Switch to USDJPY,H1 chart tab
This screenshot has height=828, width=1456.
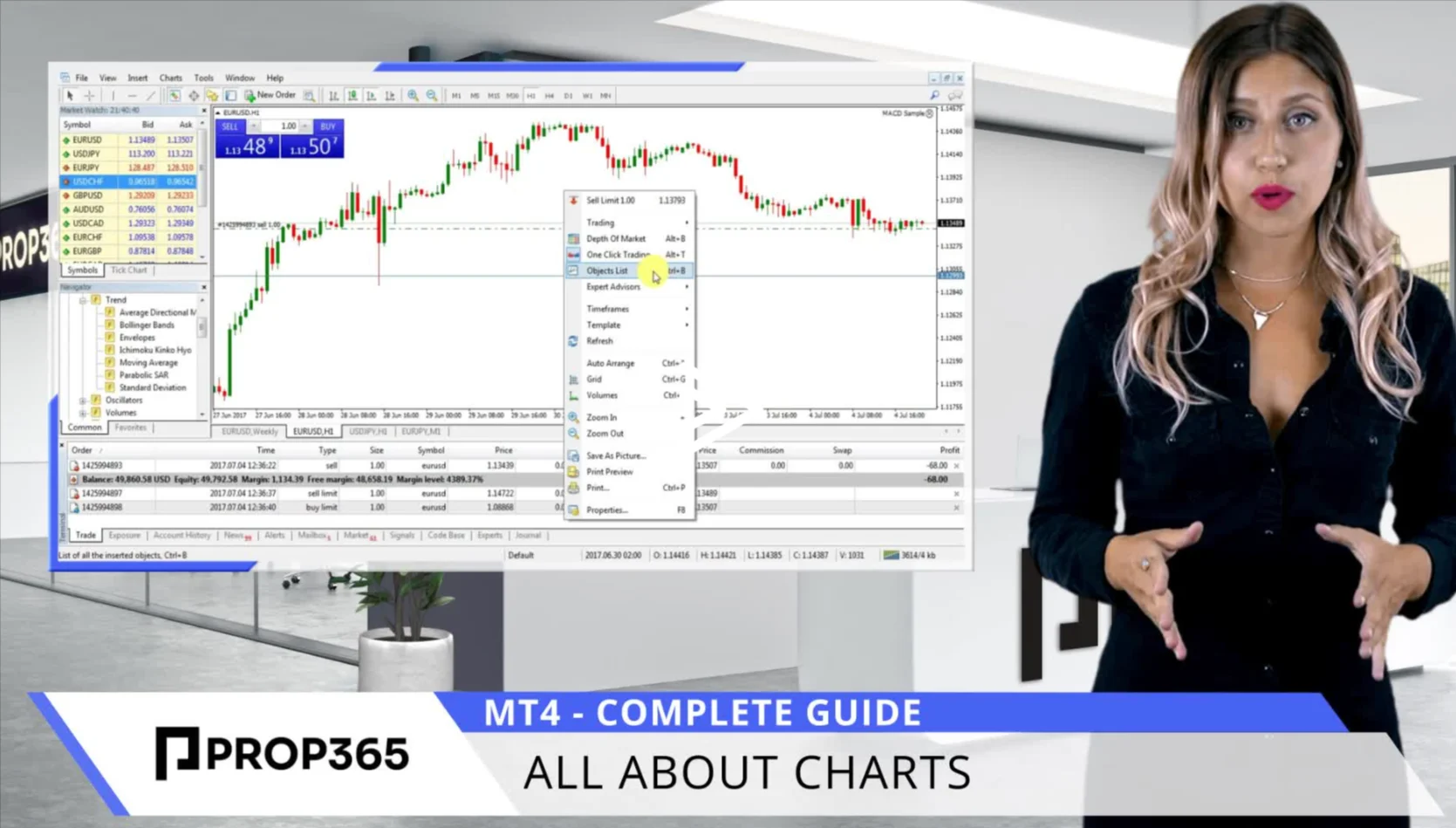(367, 431)
